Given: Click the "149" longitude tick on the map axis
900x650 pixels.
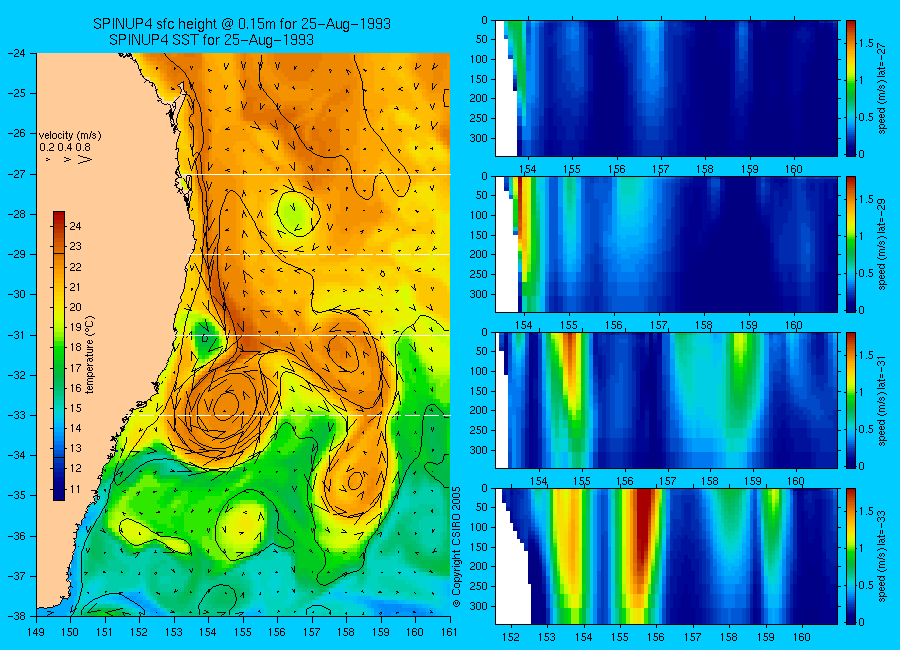Looking at the screenshot, I should [36, 632].
